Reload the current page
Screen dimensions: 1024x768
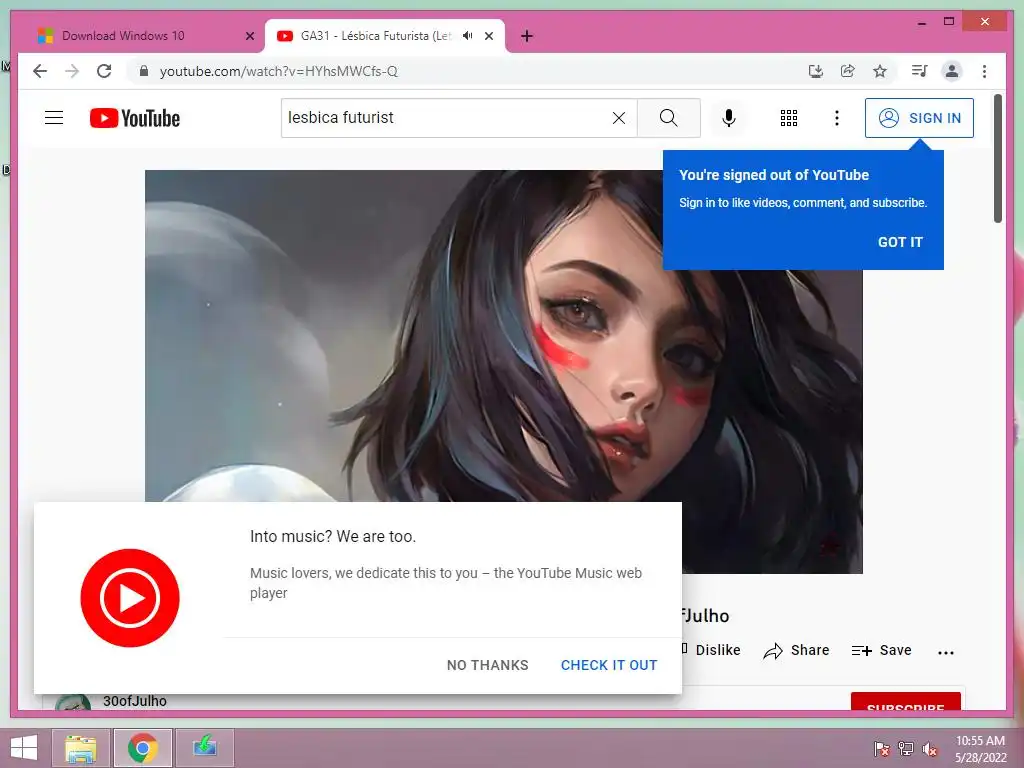104,71
